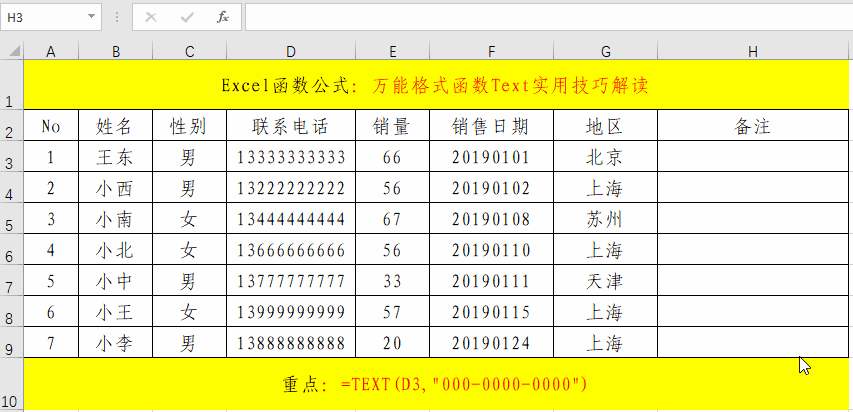Select row 9 header
Viewport: 853px width, 412px height.
click(x=11, y=342)
